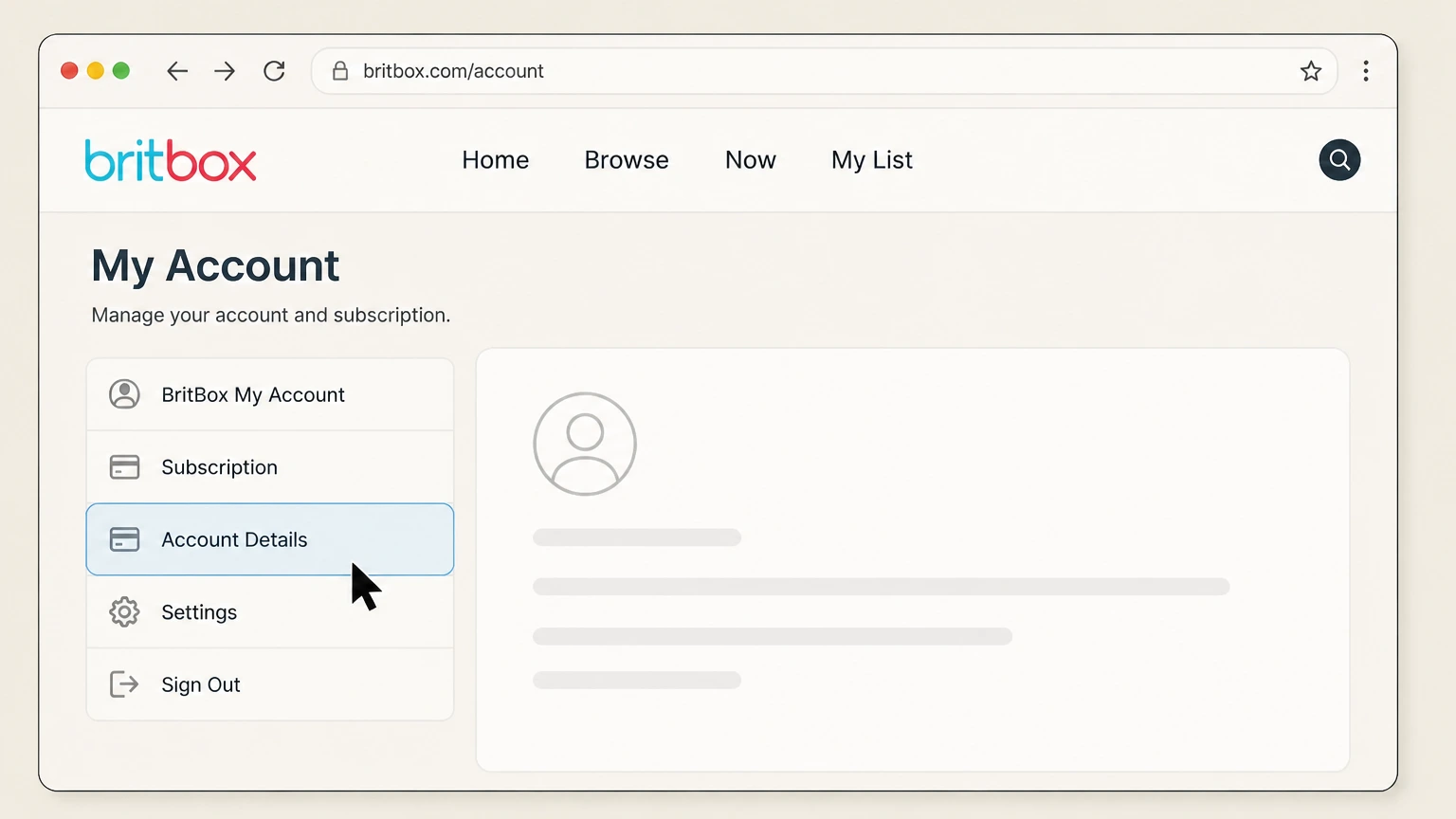
Task: Maximize the window with the green button
Action: click(121, 71)
